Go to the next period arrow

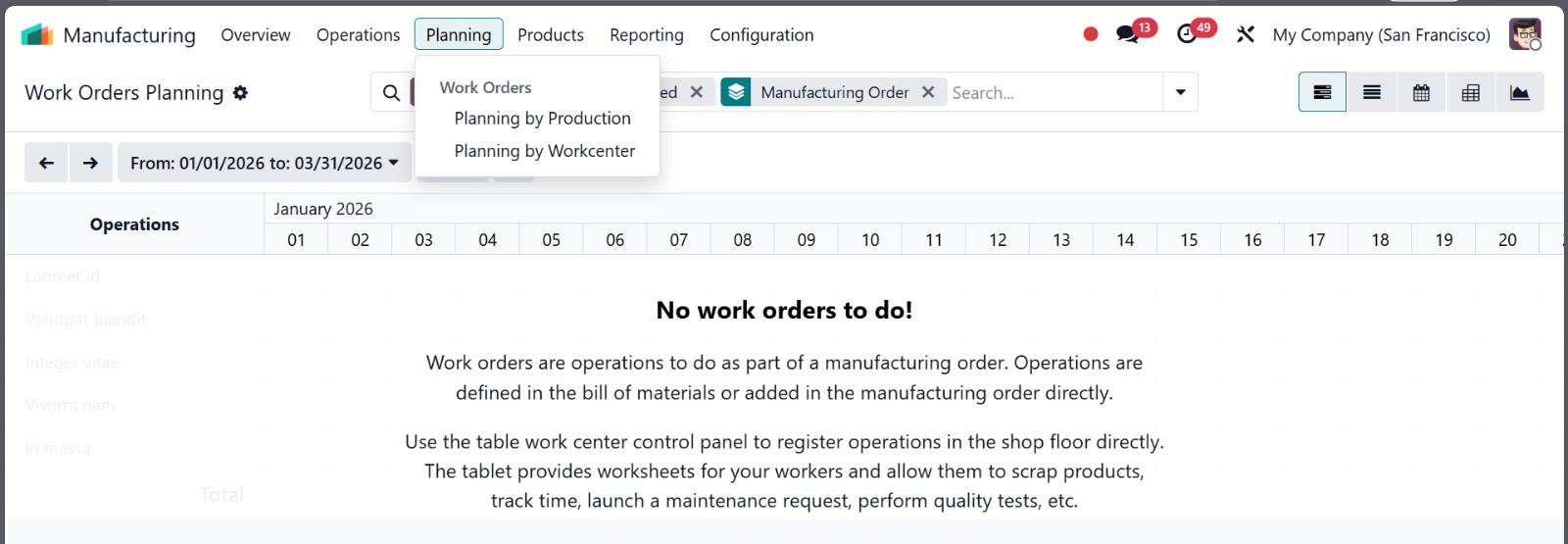click(x=90, y=163)
